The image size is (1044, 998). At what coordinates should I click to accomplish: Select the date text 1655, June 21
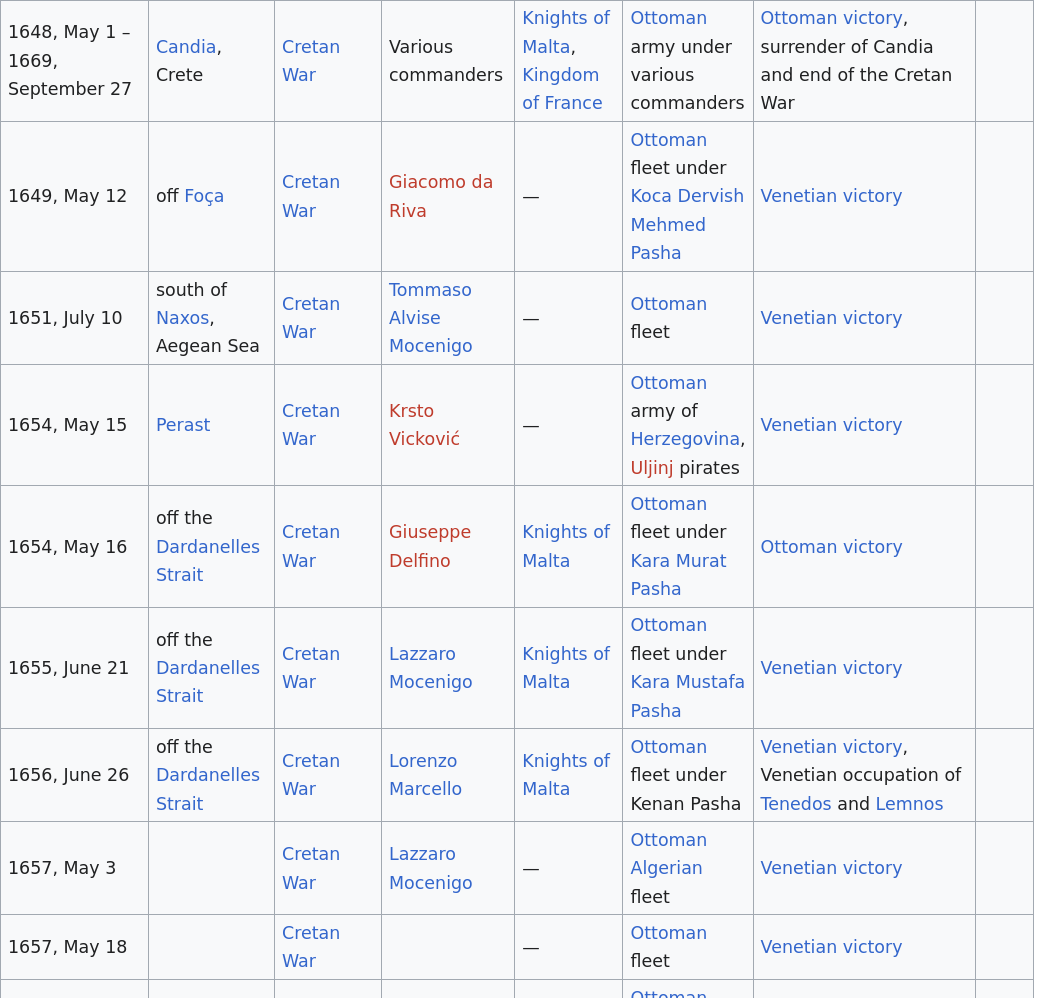tap(69, 668)
